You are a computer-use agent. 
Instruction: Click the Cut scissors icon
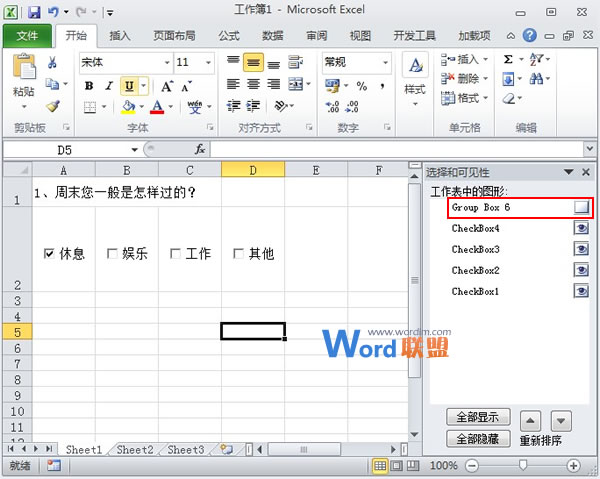[x=52, y=62]
